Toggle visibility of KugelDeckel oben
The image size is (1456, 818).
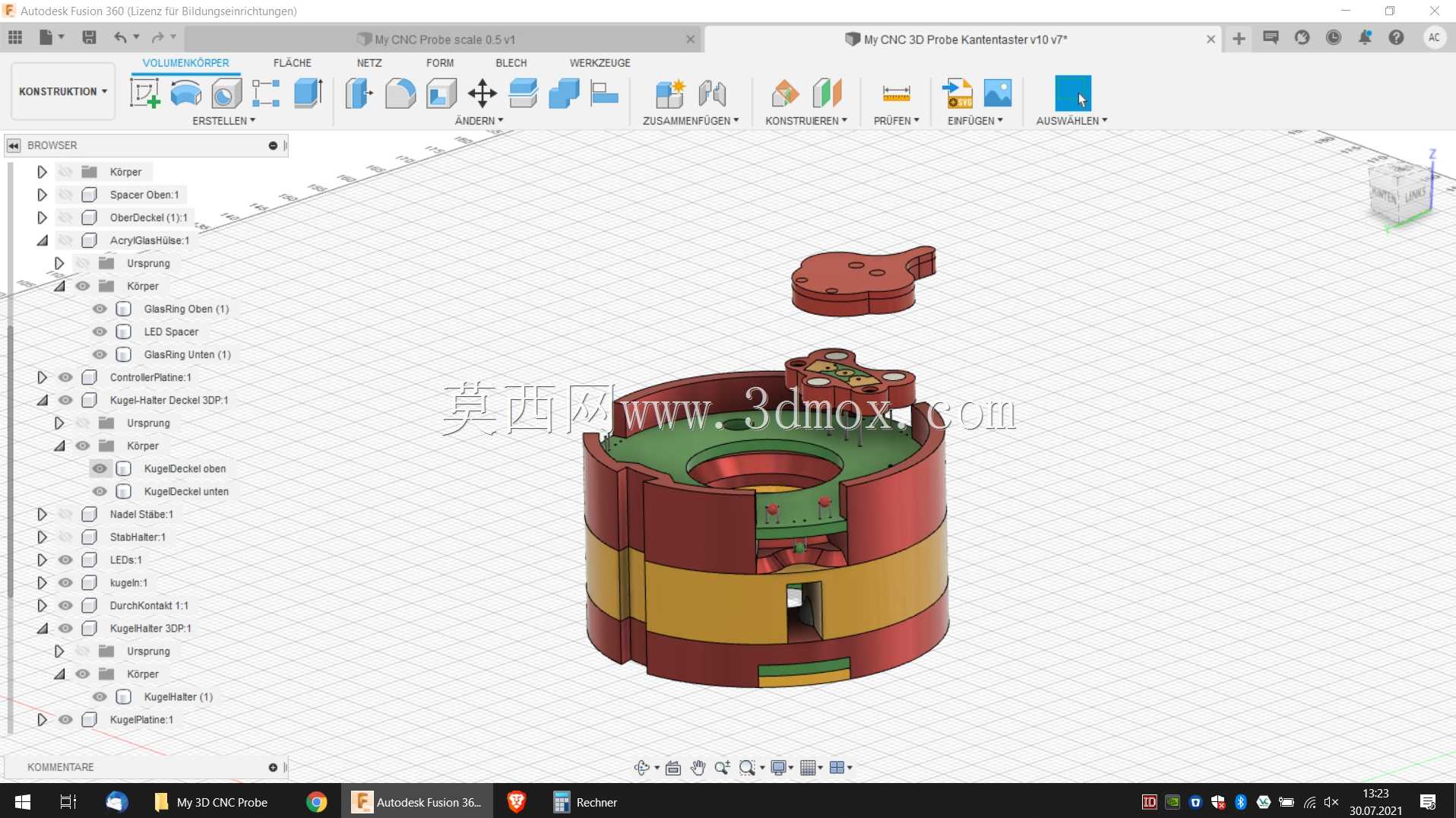point(100,468)
